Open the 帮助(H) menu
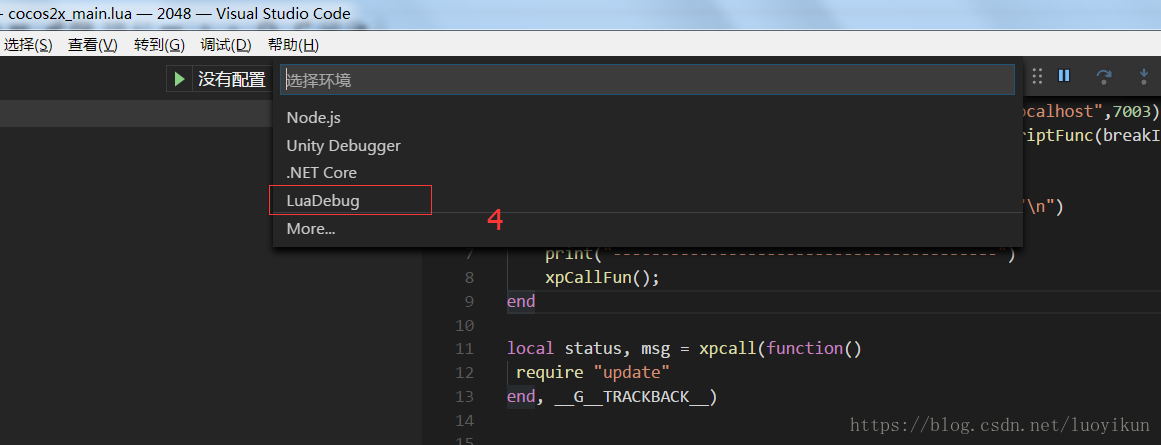The height and width of the screenshot is (445, 1161). pos(293,45)
